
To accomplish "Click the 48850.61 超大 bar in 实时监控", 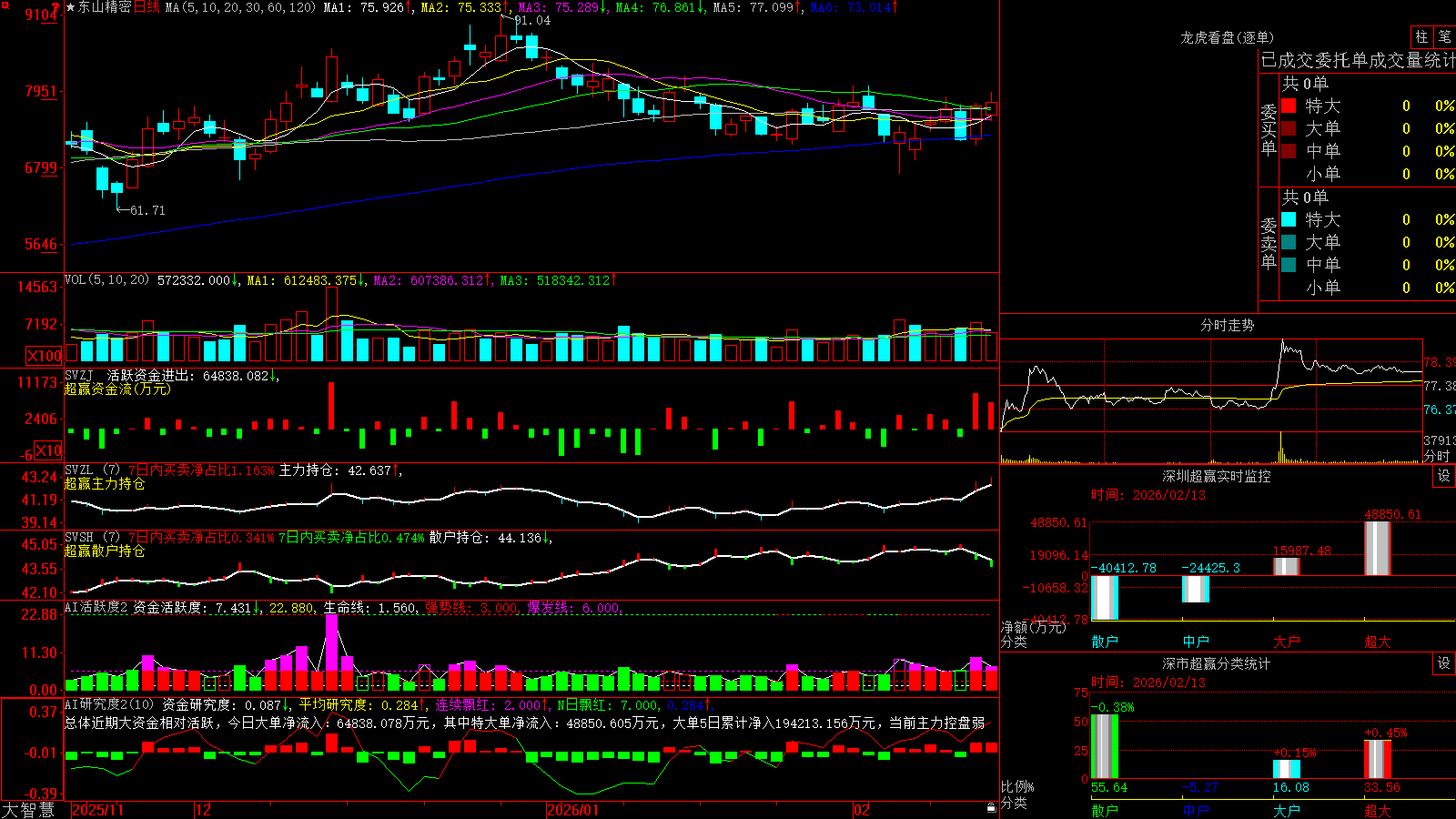I will tap(1378, 548).
